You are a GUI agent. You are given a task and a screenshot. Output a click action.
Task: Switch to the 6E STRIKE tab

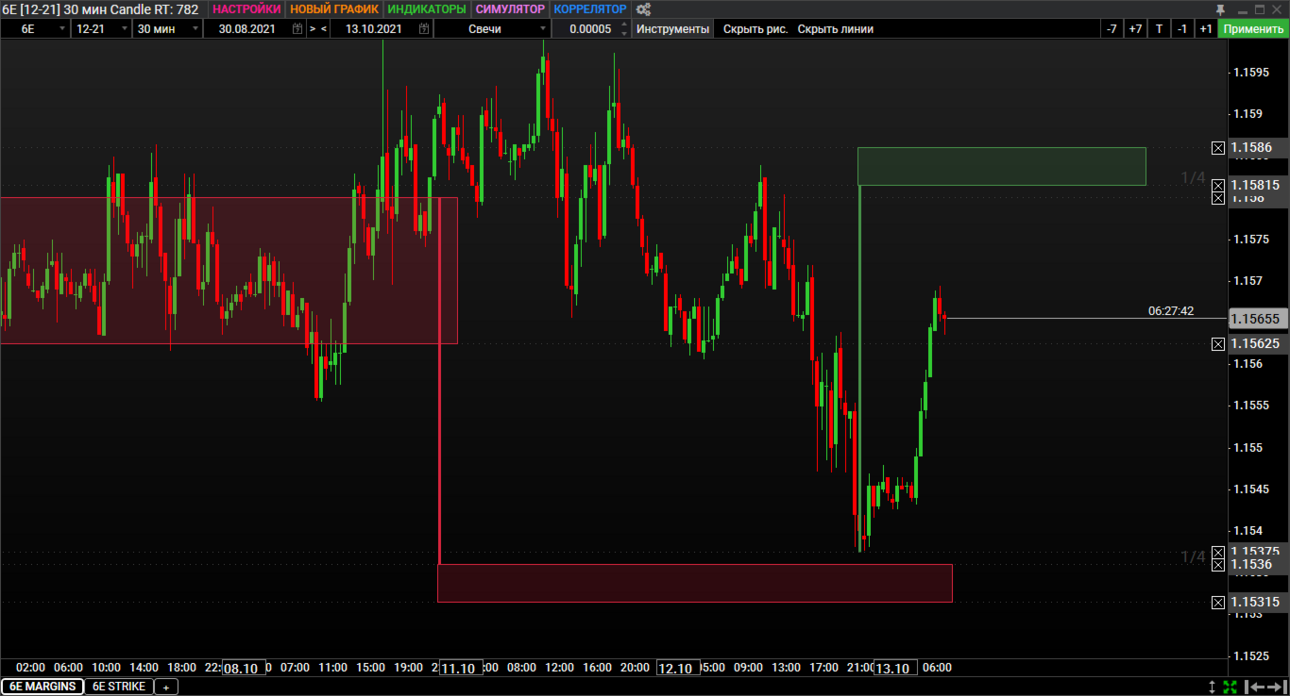tap(119, 687)
